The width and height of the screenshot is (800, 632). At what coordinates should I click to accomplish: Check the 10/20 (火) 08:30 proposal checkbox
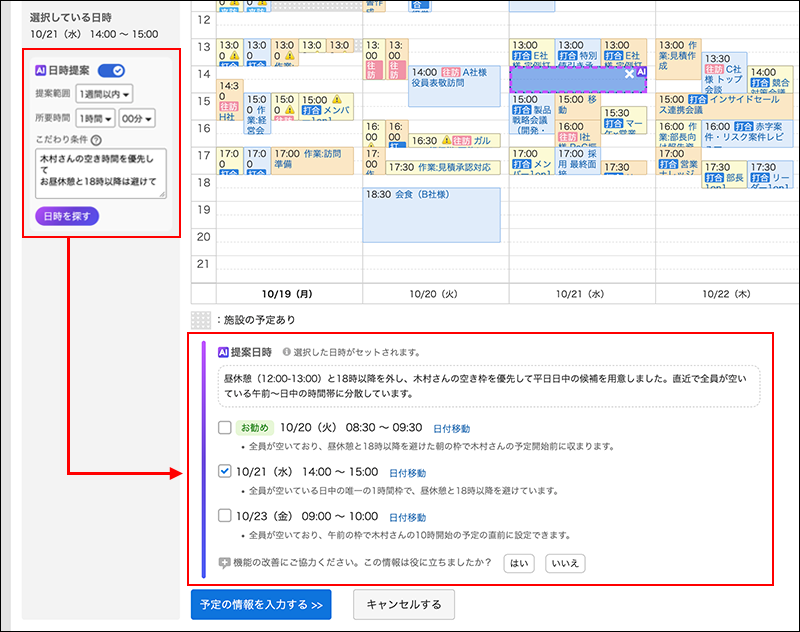[224, 427]
